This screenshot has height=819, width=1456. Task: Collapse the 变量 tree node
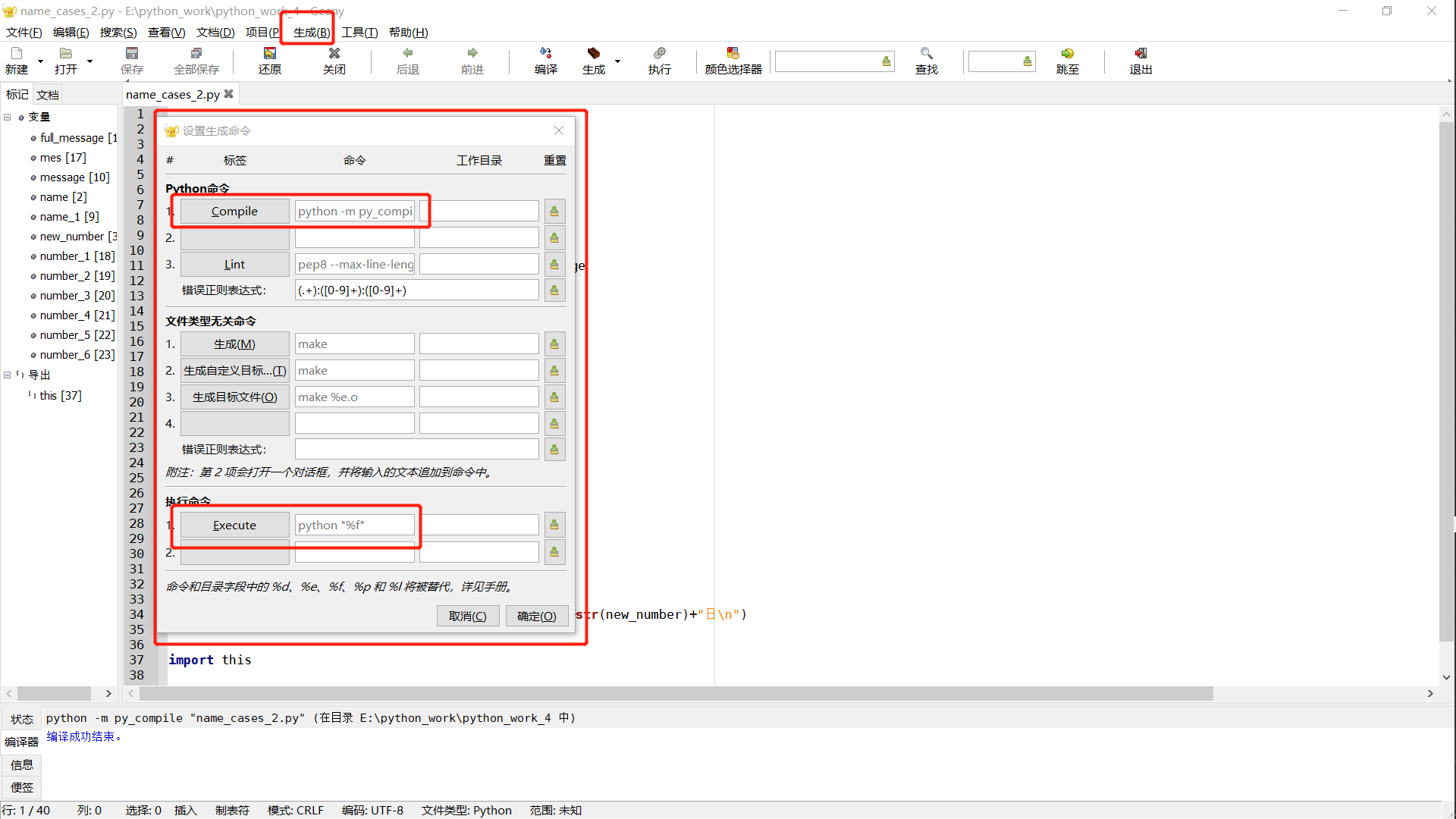coord(8,117)
